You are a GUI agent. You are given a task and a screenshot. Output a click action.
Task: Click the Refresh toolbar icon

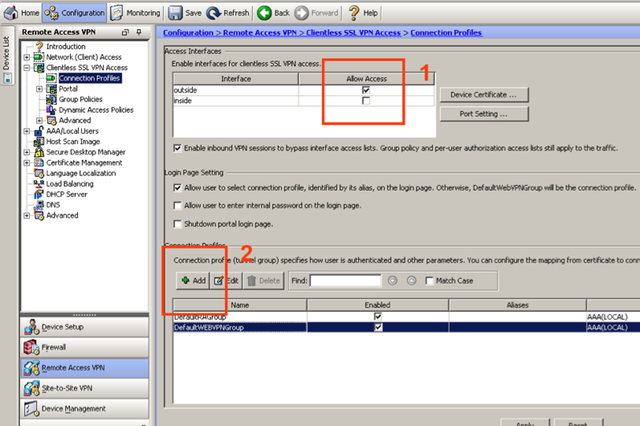click(x=213, y=13)
